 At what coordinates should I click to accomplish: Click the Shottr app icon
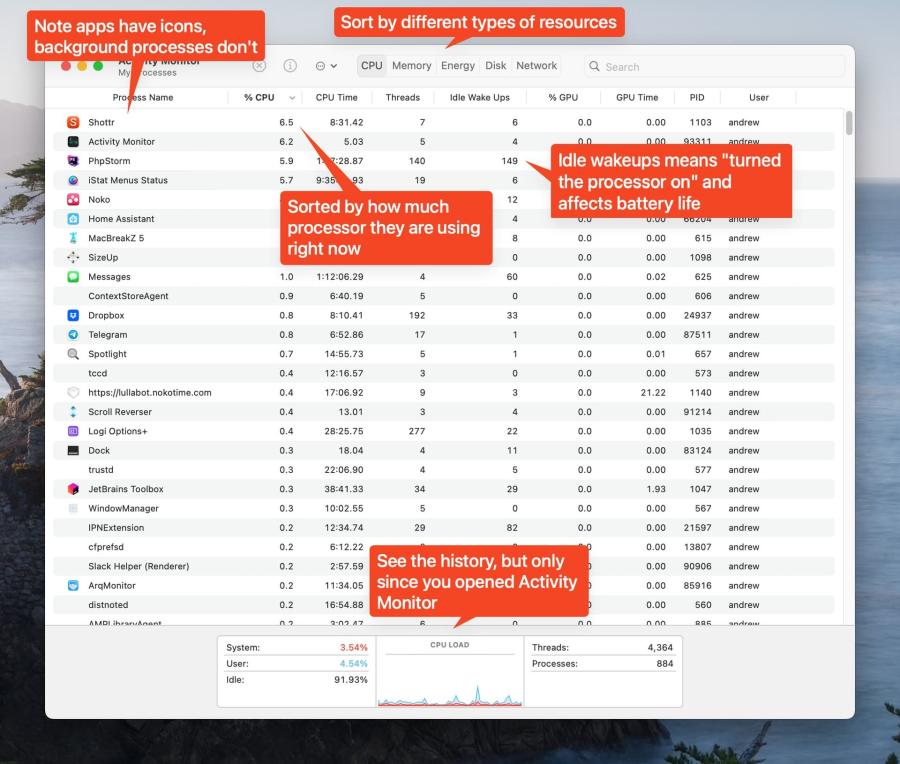pyautogui.click(x=73, y=122)
